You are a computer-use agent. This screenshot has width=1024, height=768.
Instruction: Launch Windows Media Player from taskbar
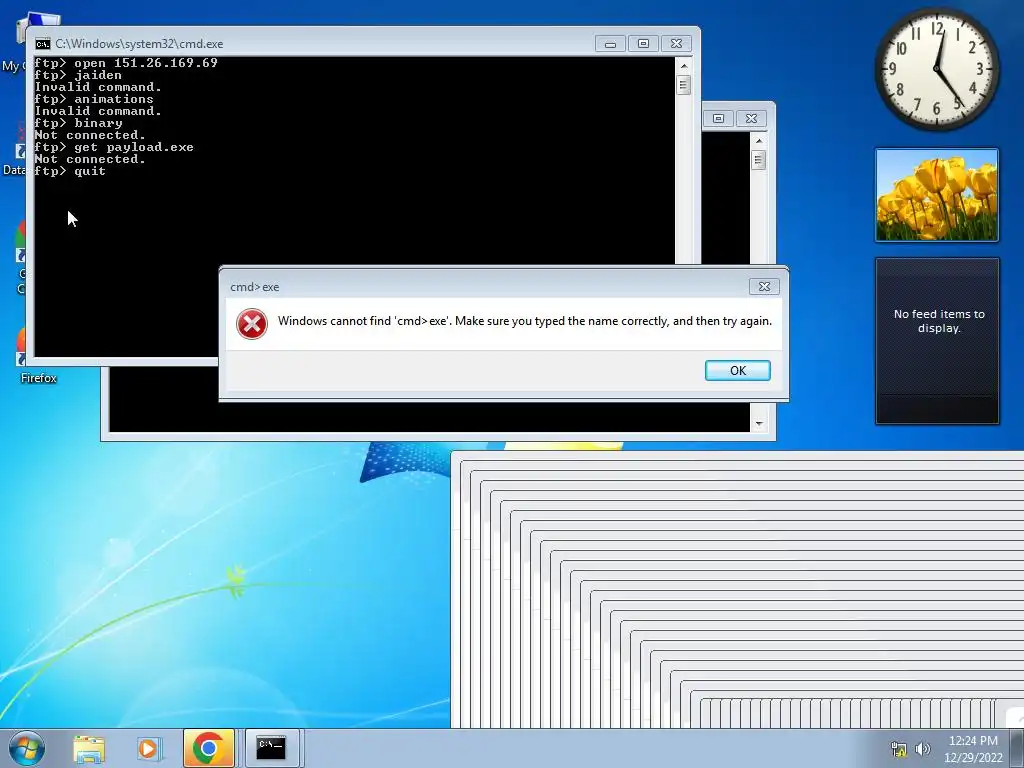[x=149, y=748]
